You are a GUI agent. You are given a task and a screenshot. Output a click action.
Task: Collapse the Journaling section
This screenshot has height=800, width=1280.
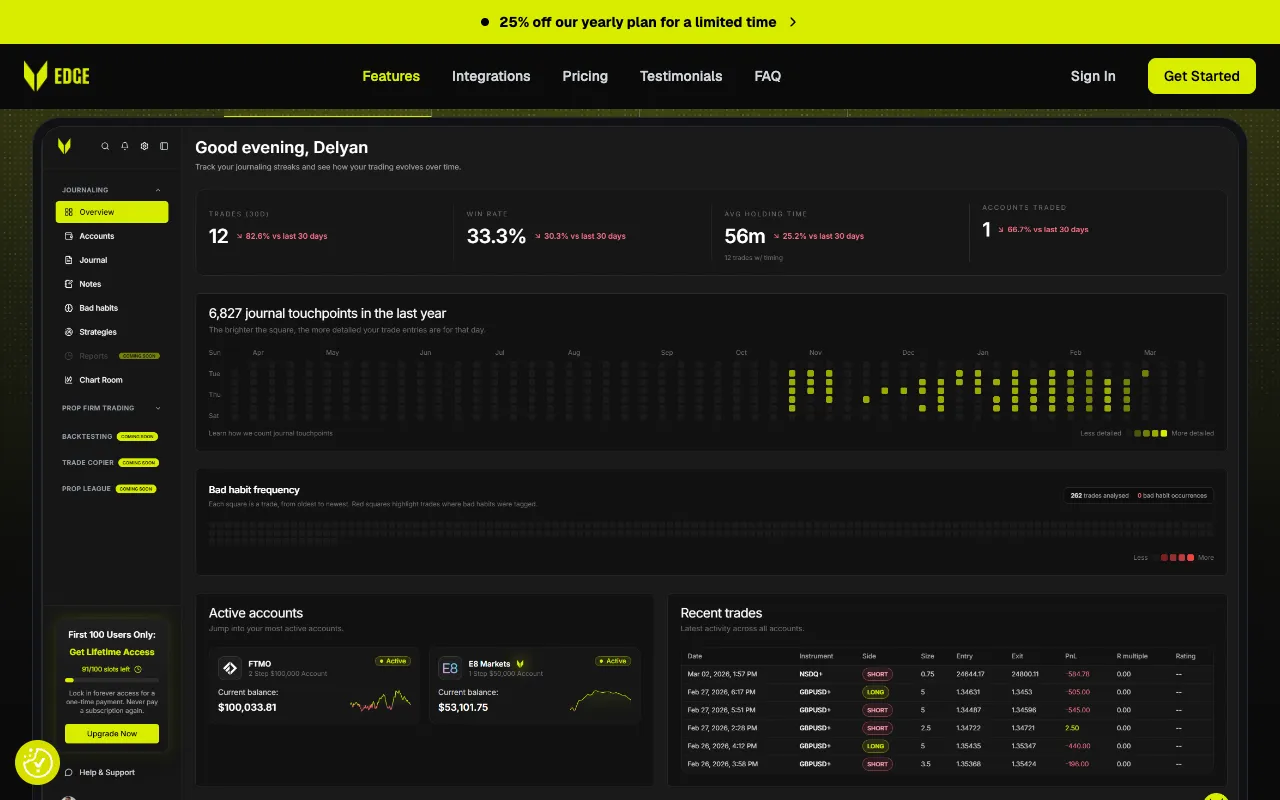pos(158,190)
